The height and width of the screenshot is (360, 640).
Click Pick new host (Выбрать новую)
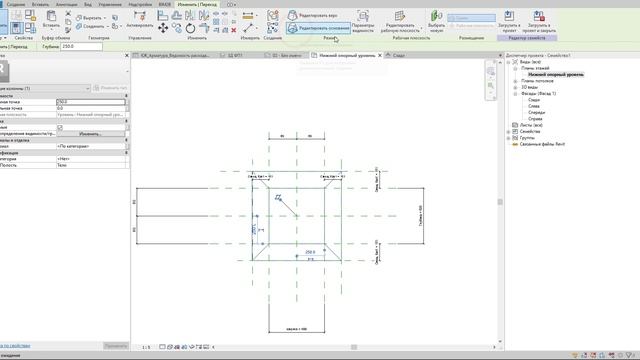(x=436, y=22)
